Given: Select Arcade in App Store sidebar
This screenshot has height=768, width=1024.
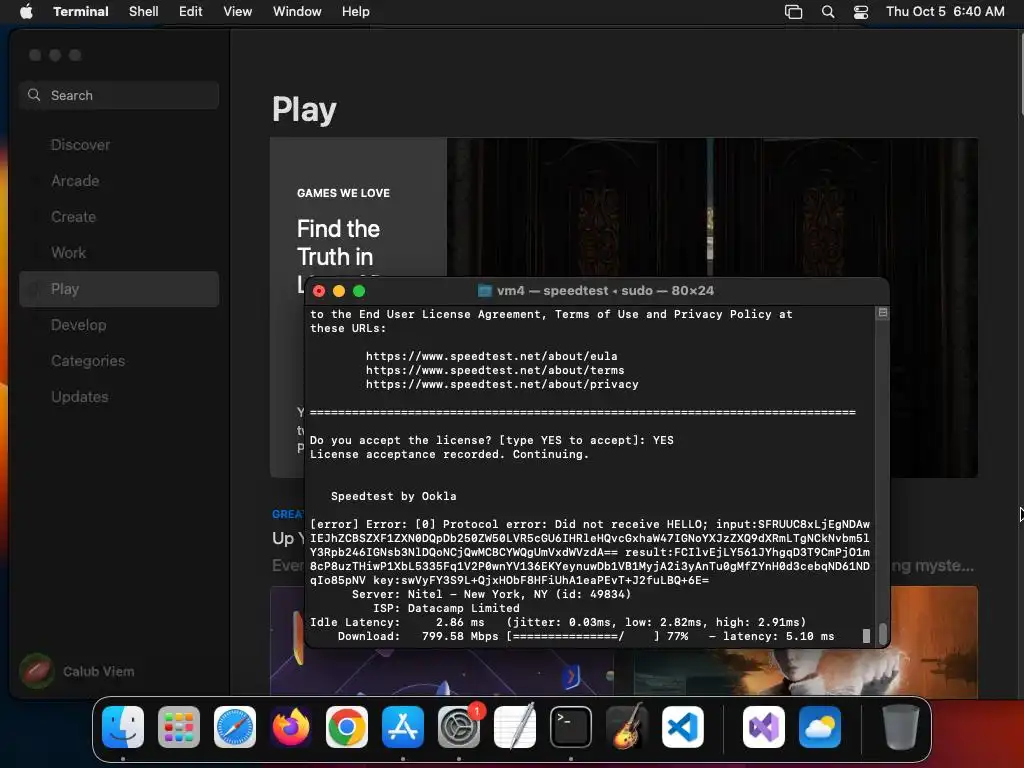Looking at the screenshot, I should coord(119,181).
